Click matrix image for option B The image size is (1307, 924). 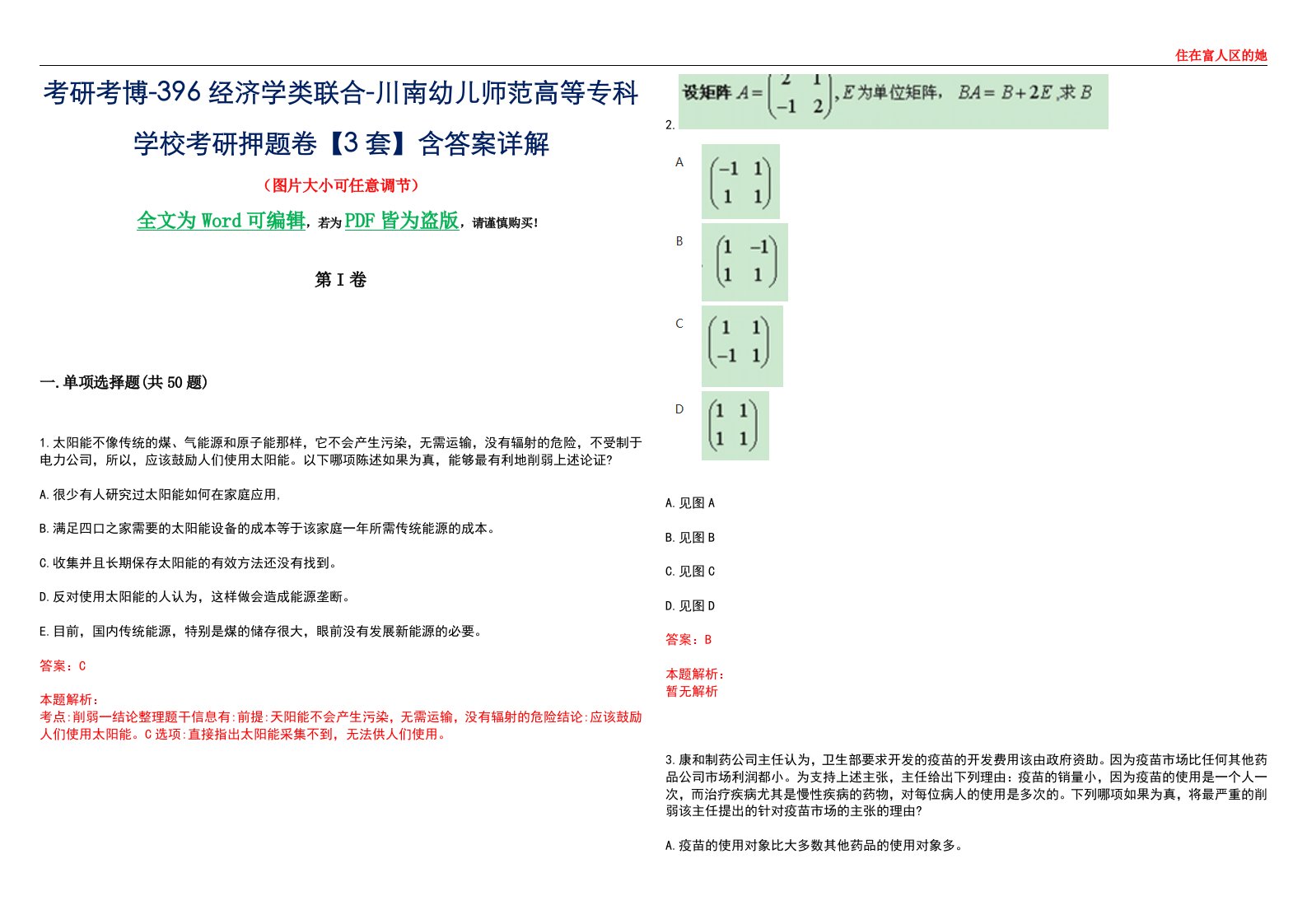(745, 262)
